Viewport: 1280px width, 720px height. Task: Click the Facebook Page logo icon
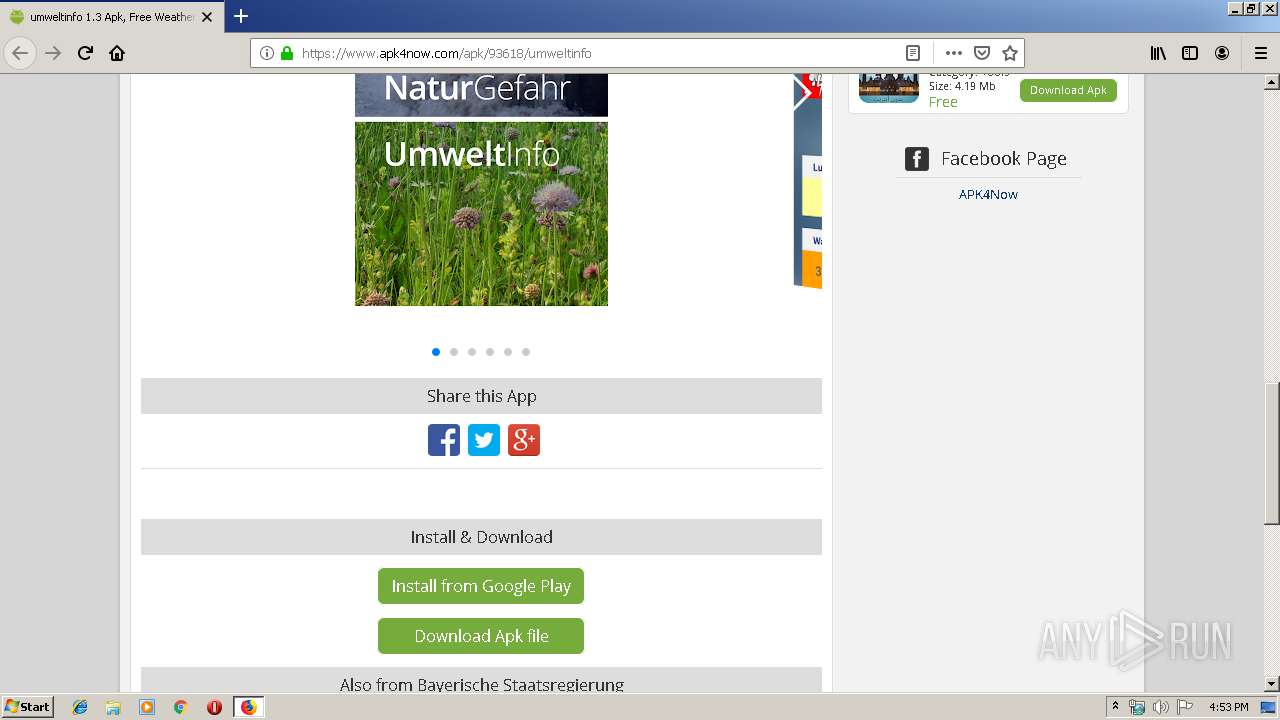point(917,158)
